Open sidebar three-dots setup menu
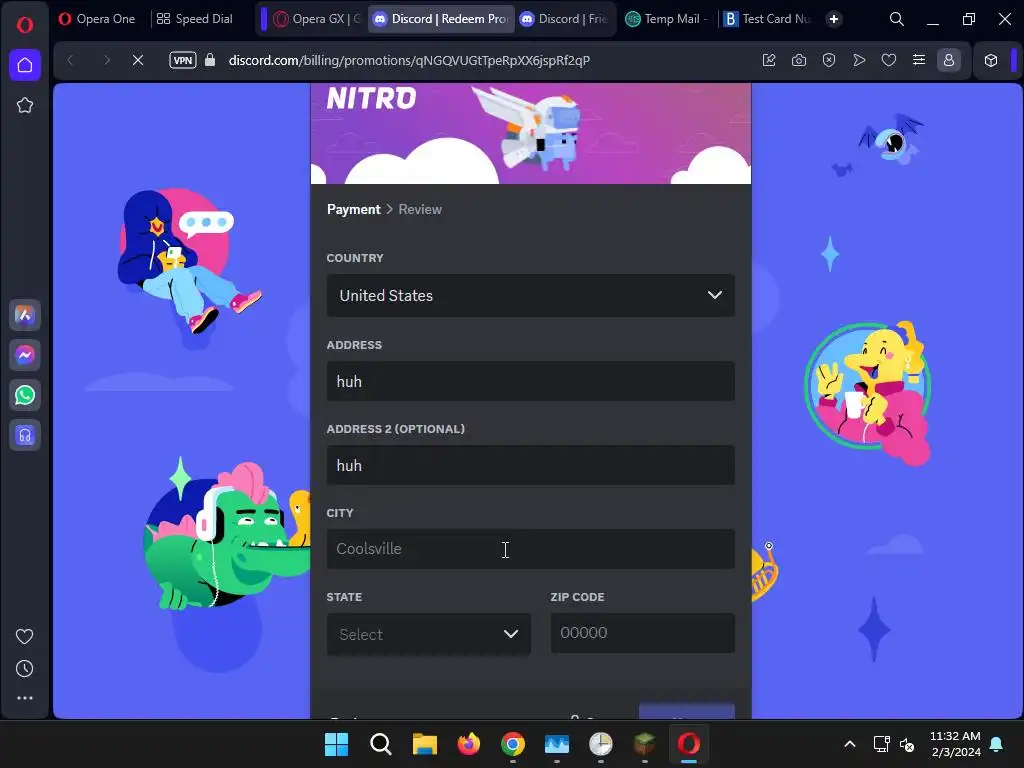The width and height of the screenshot is (1024, 768). [x=25, y=698]
